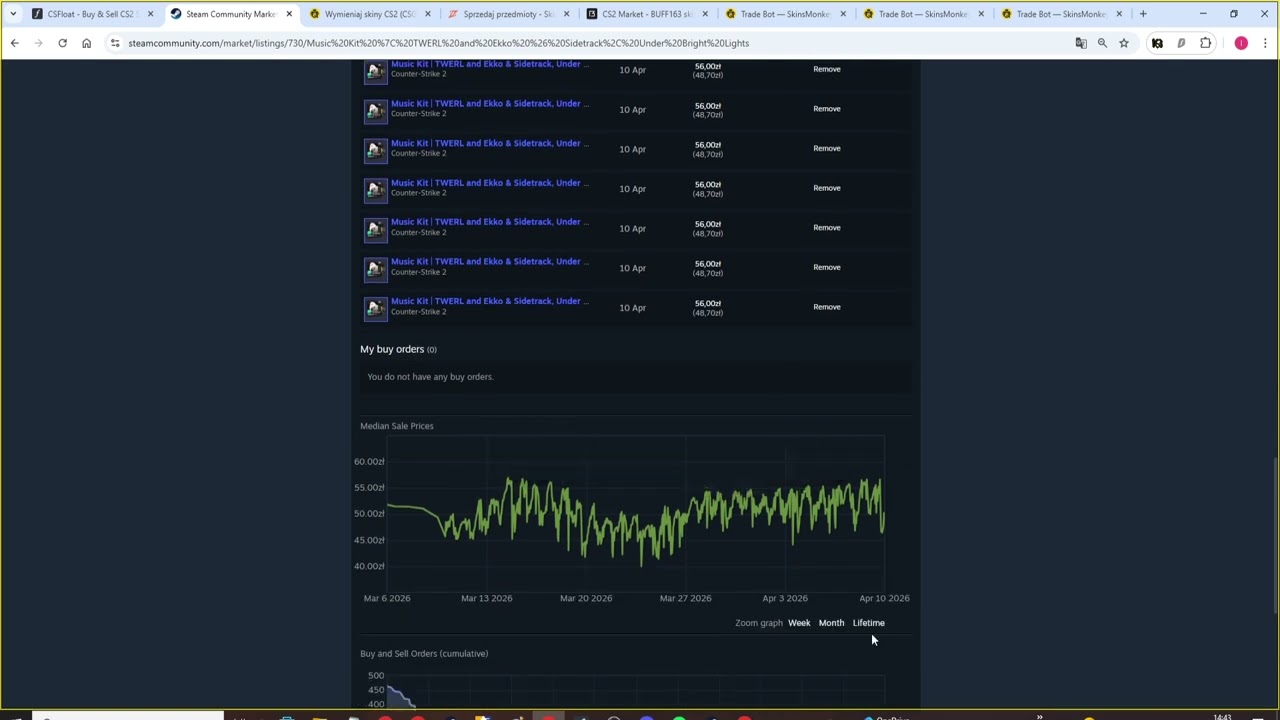Remove the listing directly above My buy orders
The width and height of the screenshot is (1280, 720).
point(827,307)
